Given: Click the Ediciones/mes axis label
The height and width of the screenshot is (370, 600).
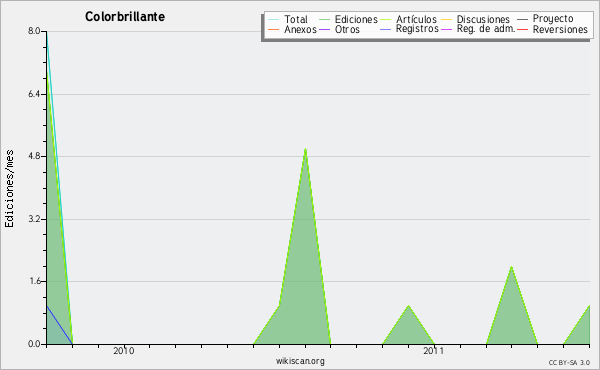Looking at the screenshot, I should (9, 189).
